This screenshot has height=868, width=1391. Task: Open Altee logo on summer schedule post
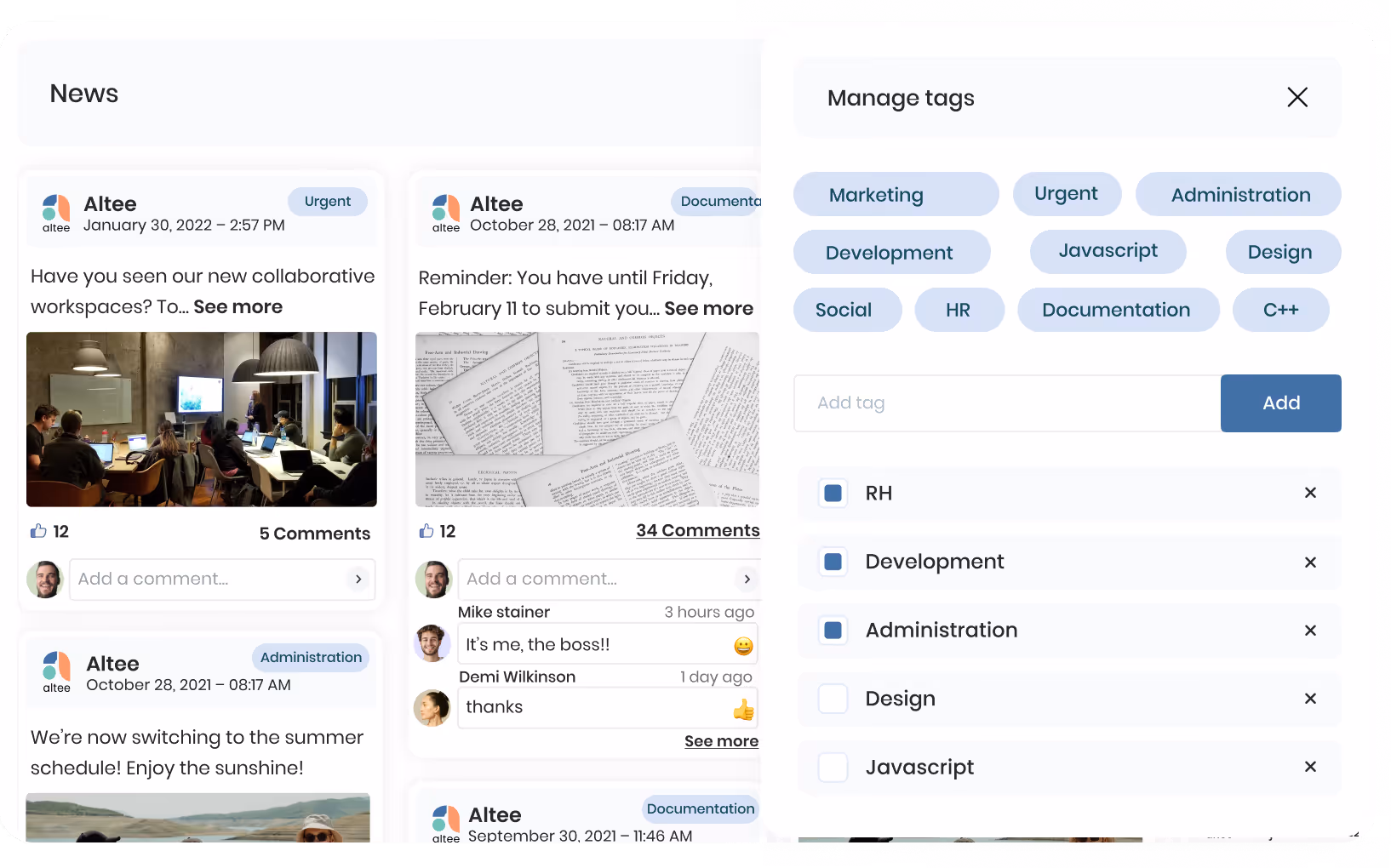[56, 672]
